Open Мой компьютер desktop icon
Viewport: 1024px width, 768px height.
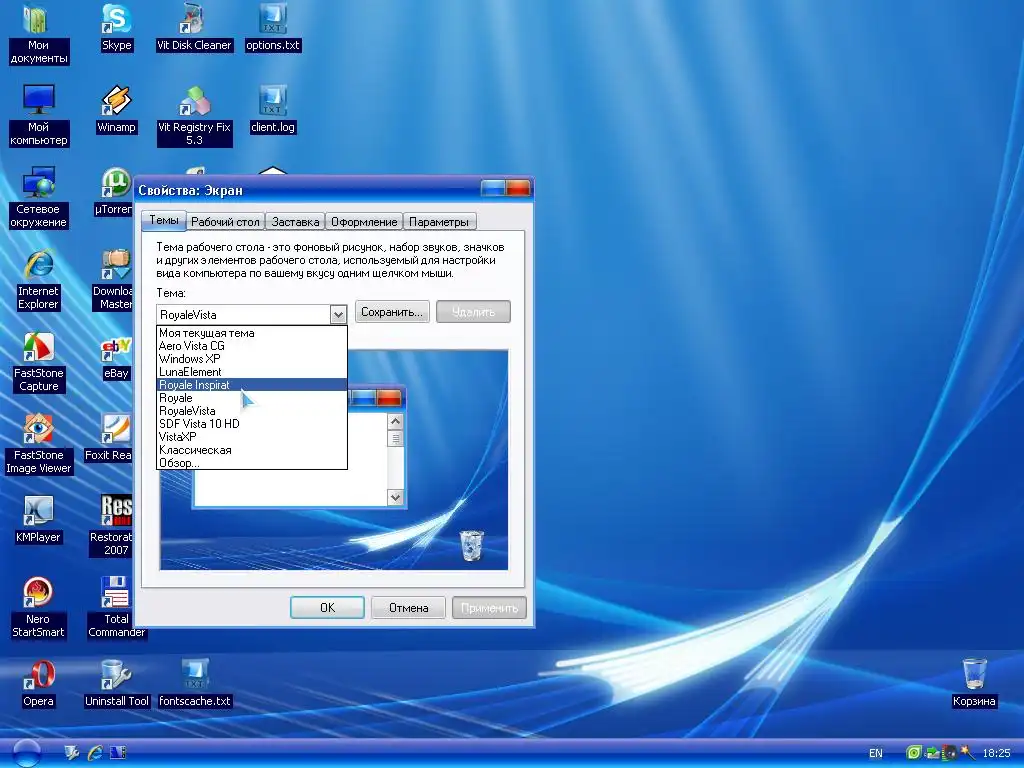click(39, 116)
